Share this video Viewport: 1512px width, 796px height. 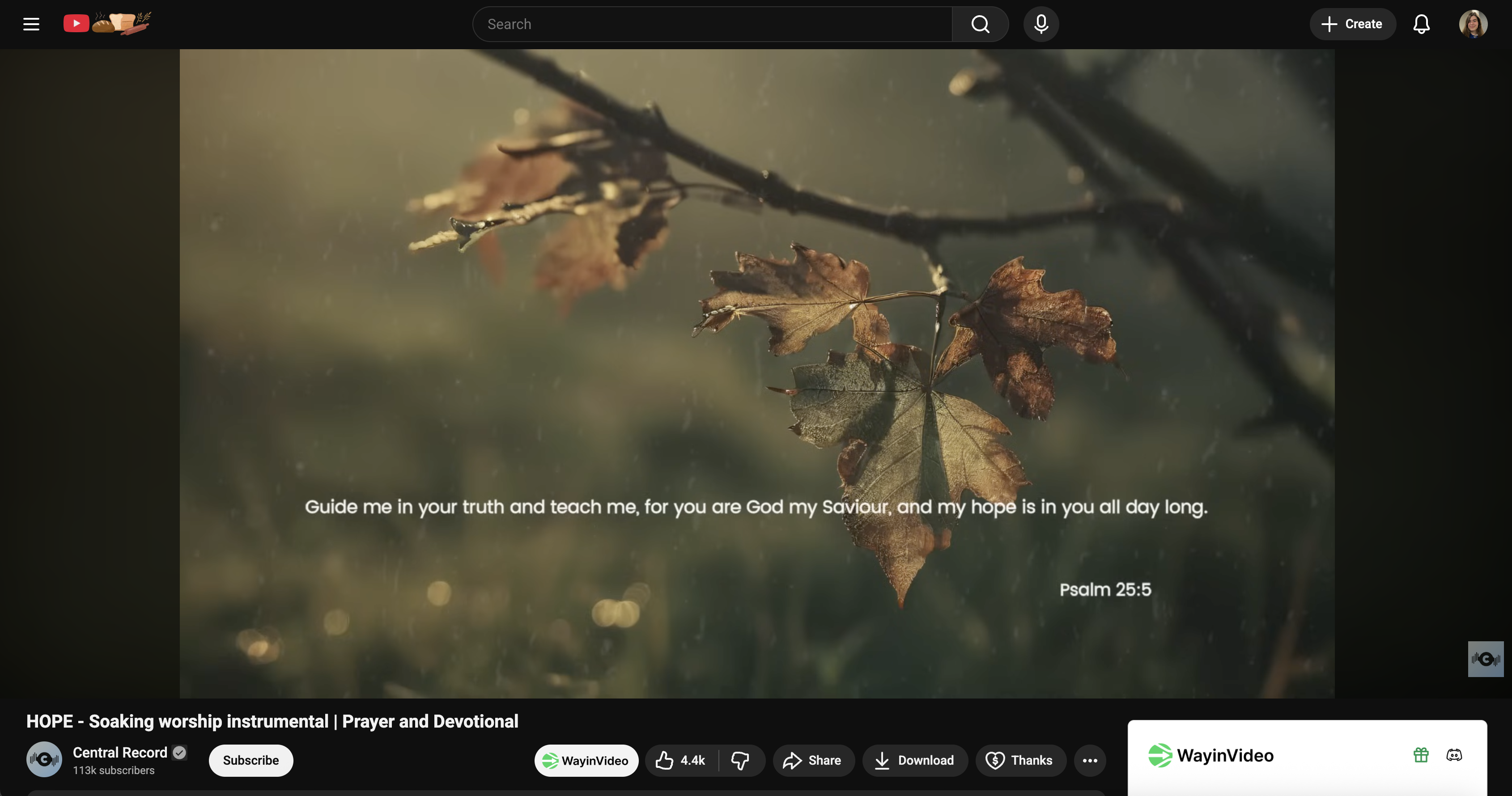pyautogui.click(x=813, y=760)
